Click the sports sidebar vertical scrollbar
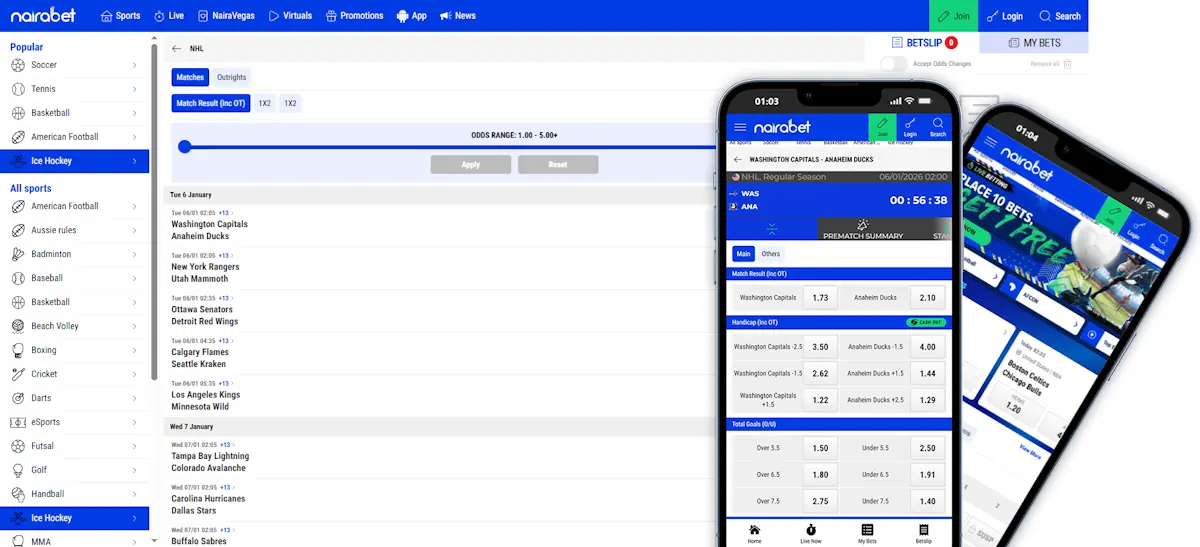Viewport: 1200px width, 547px height. pos(154,210)
